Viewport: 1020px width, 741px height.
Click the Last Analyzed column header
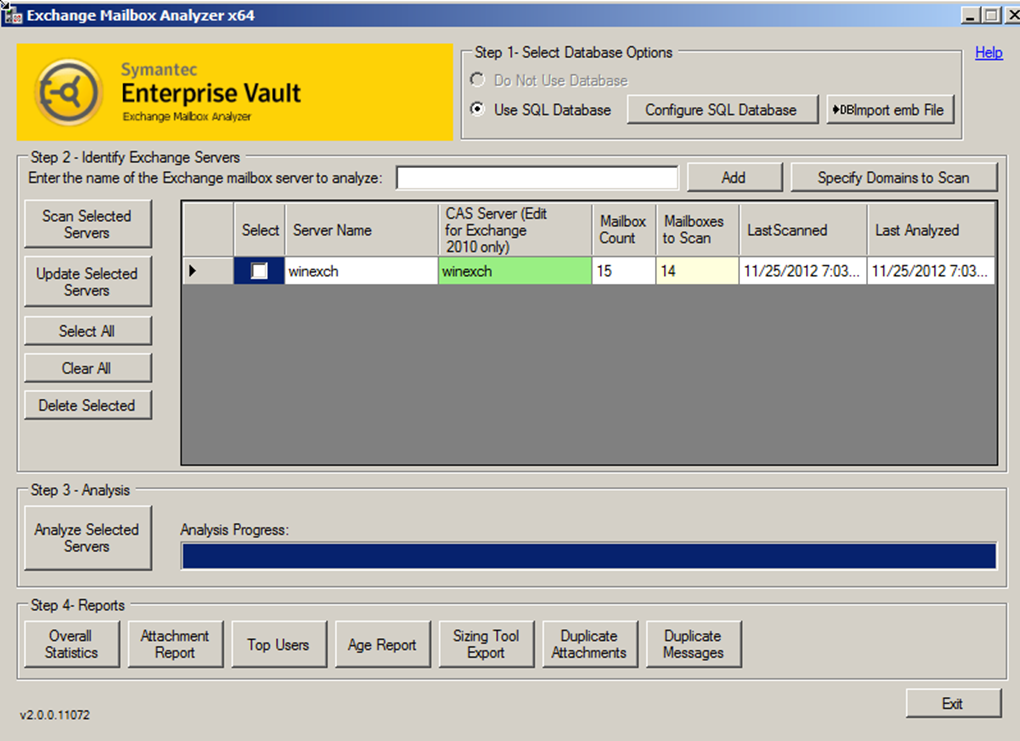(x=931, y=230)
